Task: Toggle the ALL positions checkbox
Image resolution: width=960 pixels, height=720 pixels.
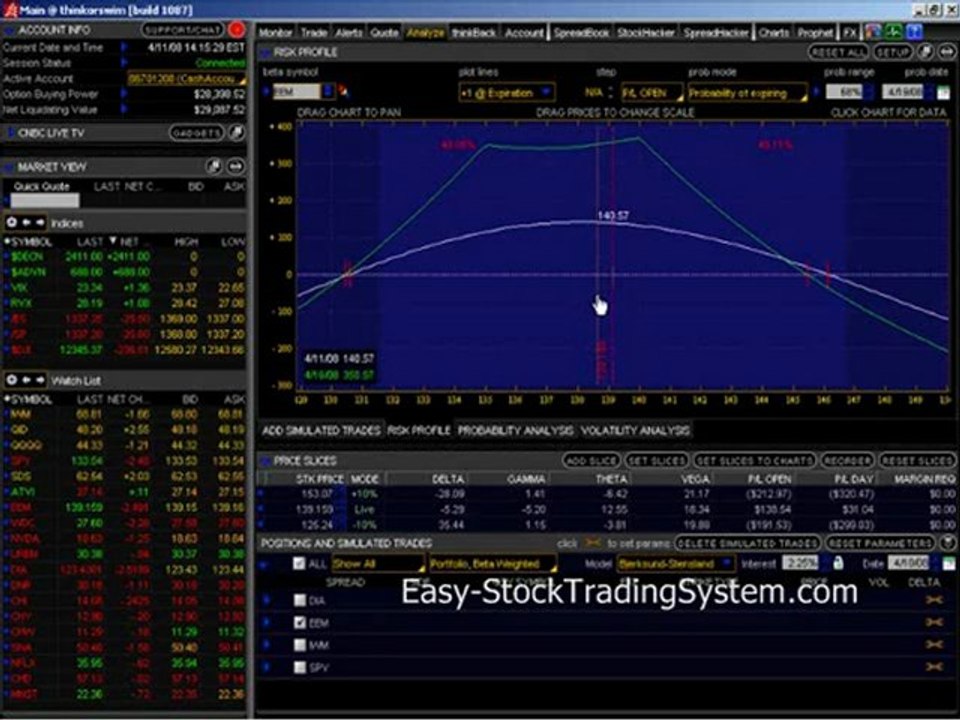Action: point(299,563)
